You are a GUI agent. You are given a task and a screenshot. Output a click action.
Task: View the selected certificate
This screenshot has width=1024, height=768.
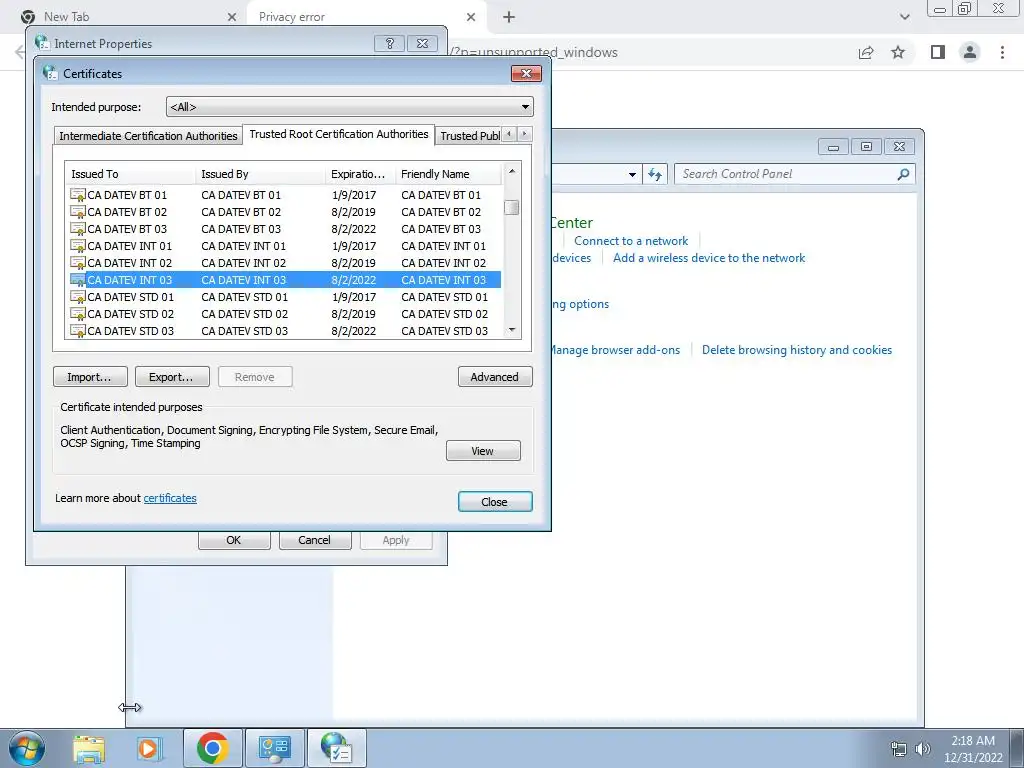[x=483, y=451]
